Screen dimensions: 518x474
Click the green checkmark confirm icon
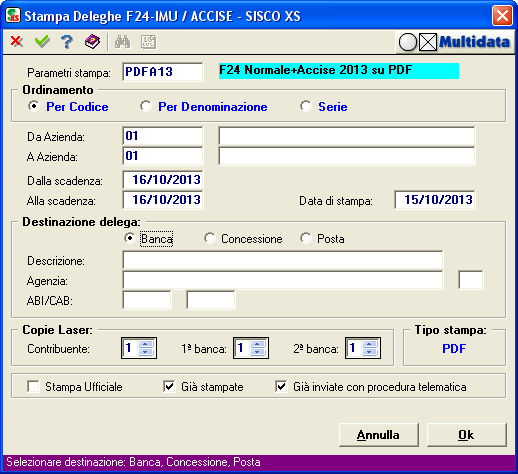click(x=42, y=42)
